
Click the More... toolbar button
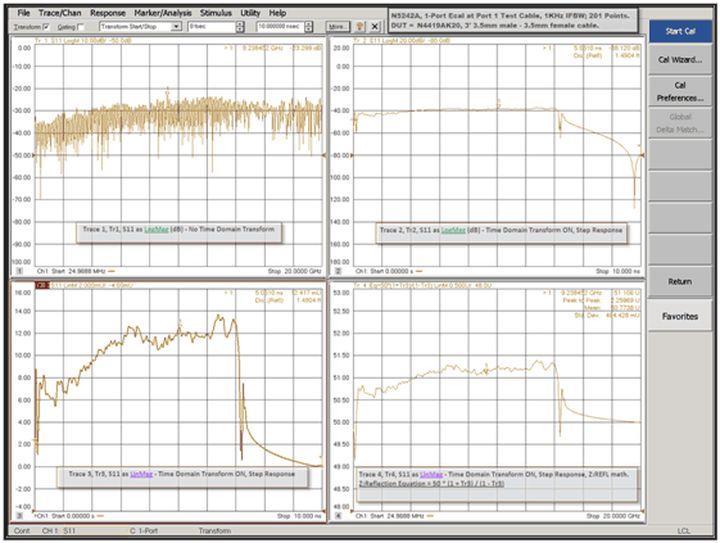click(x=338, y=27)
